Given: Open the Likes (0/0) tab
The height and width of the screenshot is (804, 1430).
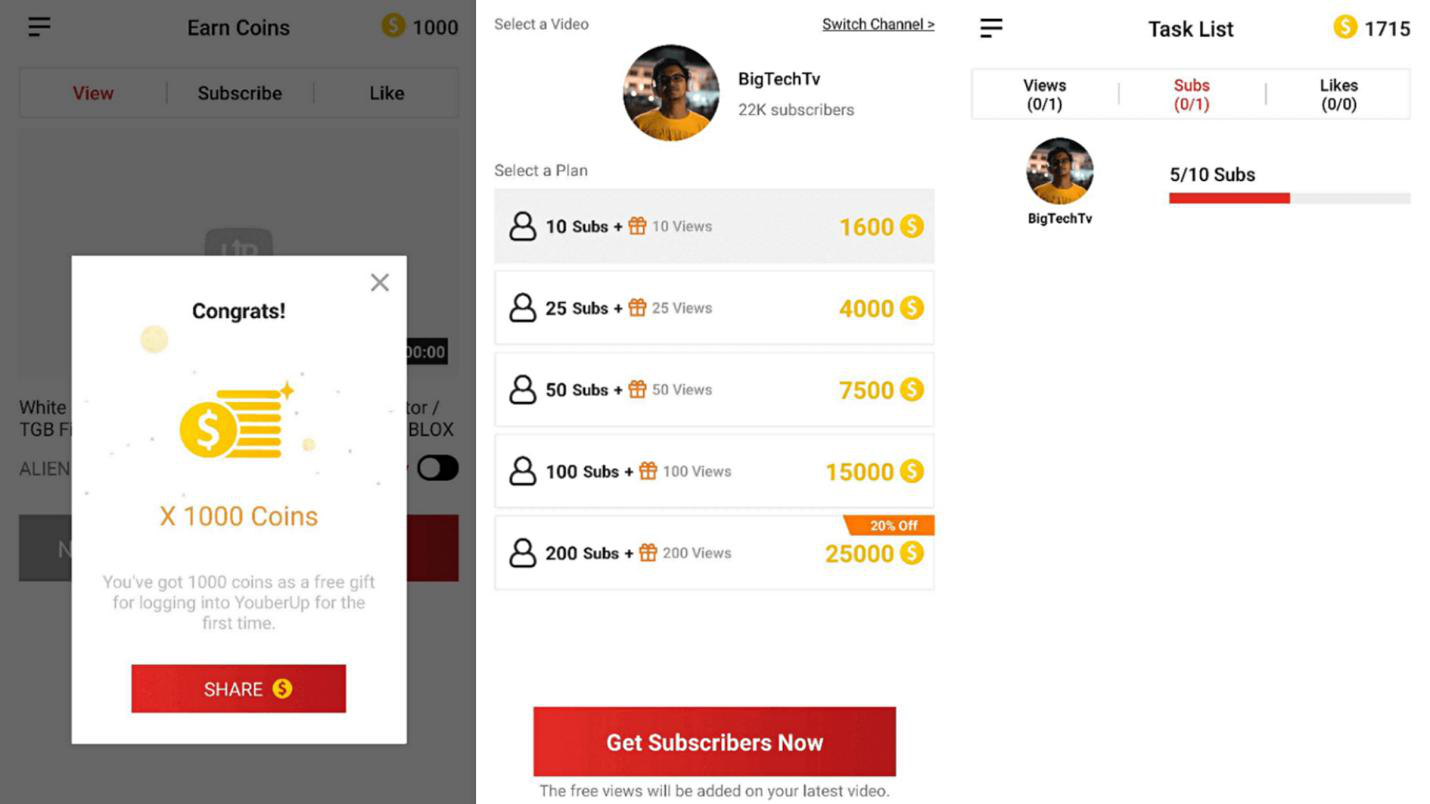Looking at the screenshot, I should point(1338,94).
